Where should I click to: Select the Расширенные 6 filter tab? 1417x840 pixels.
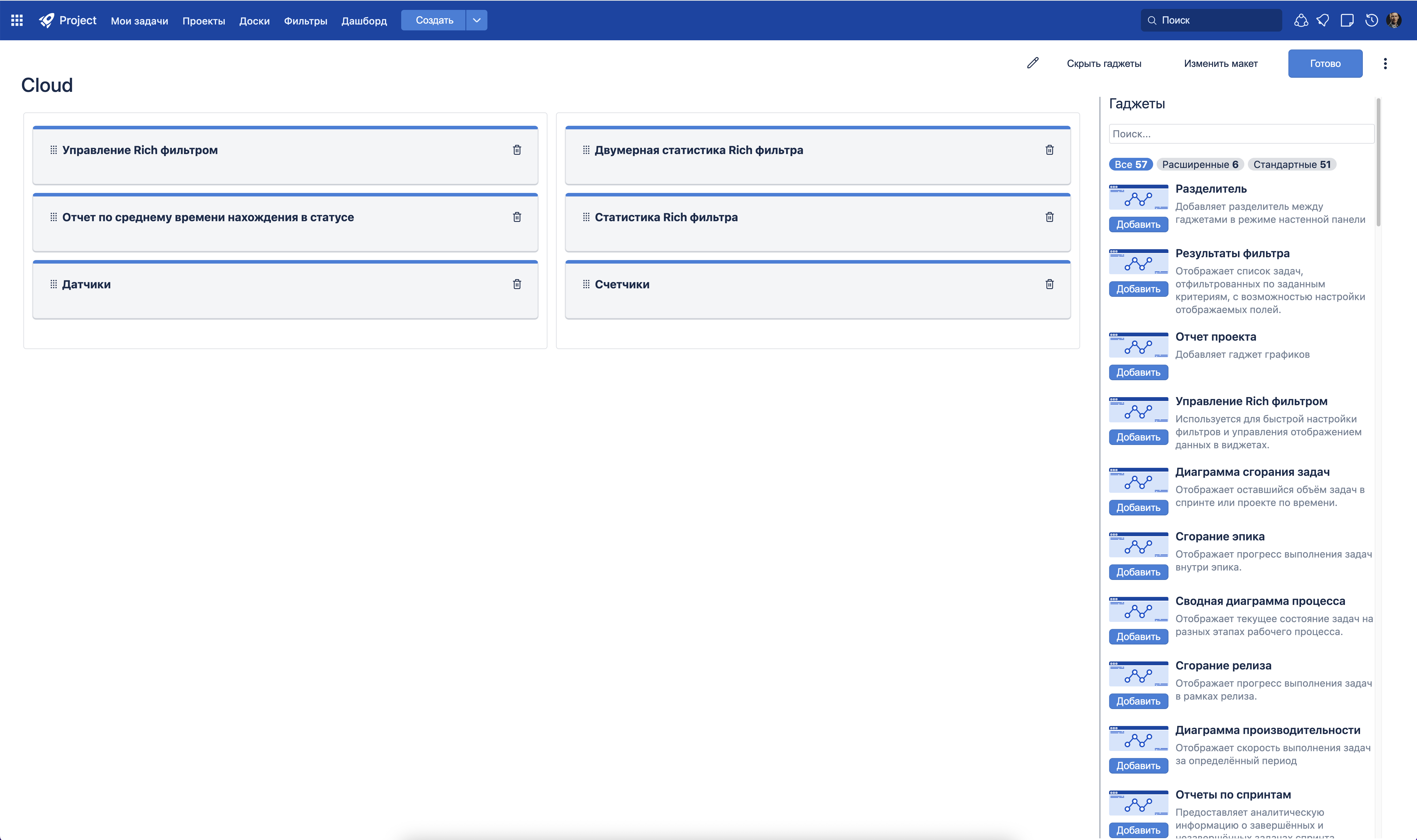coord(1200,164)
